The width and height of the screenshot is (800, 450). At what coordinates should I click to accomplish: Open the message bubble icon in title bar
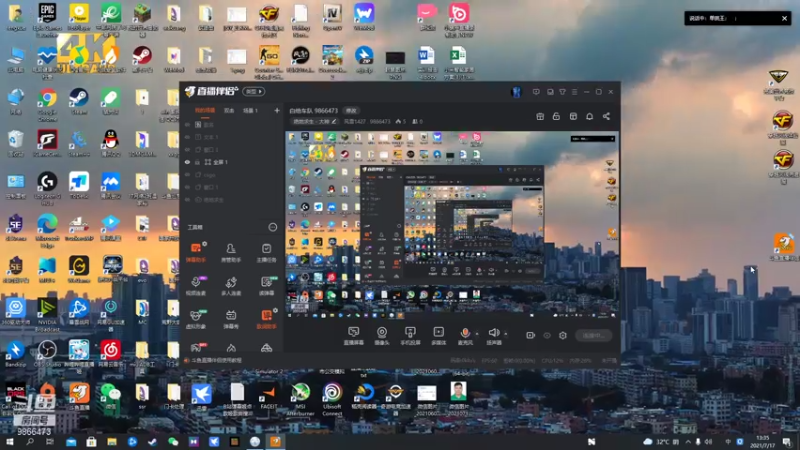(x=536, y=92)
